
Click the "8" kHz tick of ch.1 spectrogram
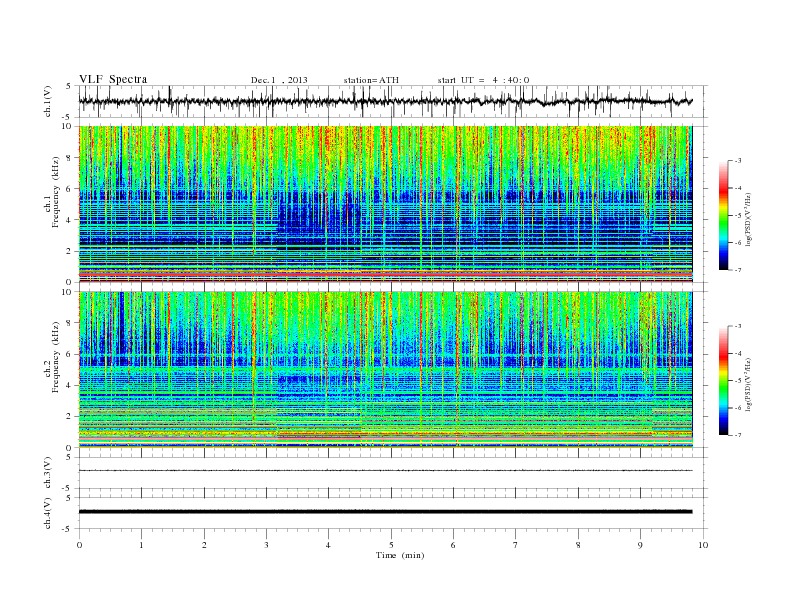point(70,158)
